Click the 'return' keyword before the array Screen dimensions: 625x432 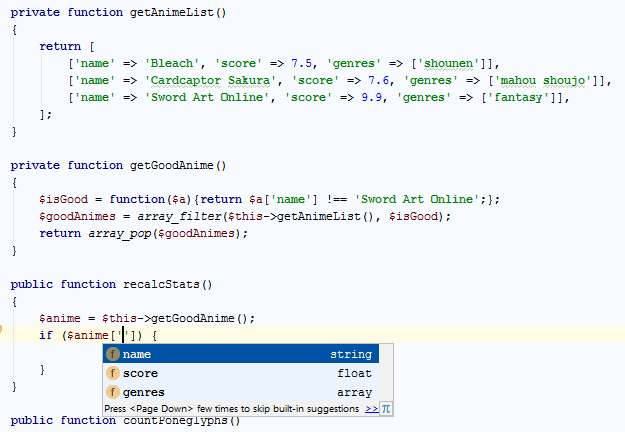tap(60, 46)
